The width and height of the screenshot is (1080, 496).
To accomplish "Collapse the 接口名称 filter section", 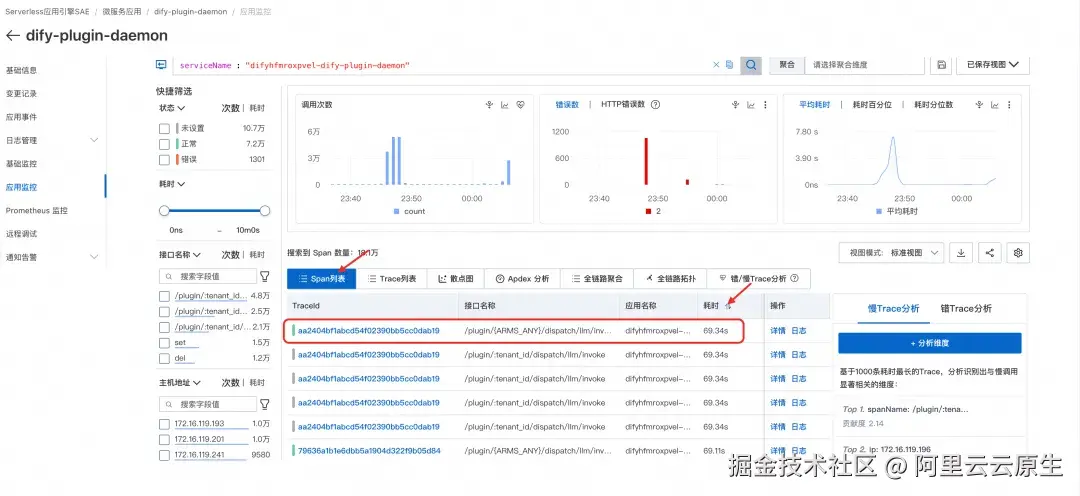I will [x=180, y=255].
